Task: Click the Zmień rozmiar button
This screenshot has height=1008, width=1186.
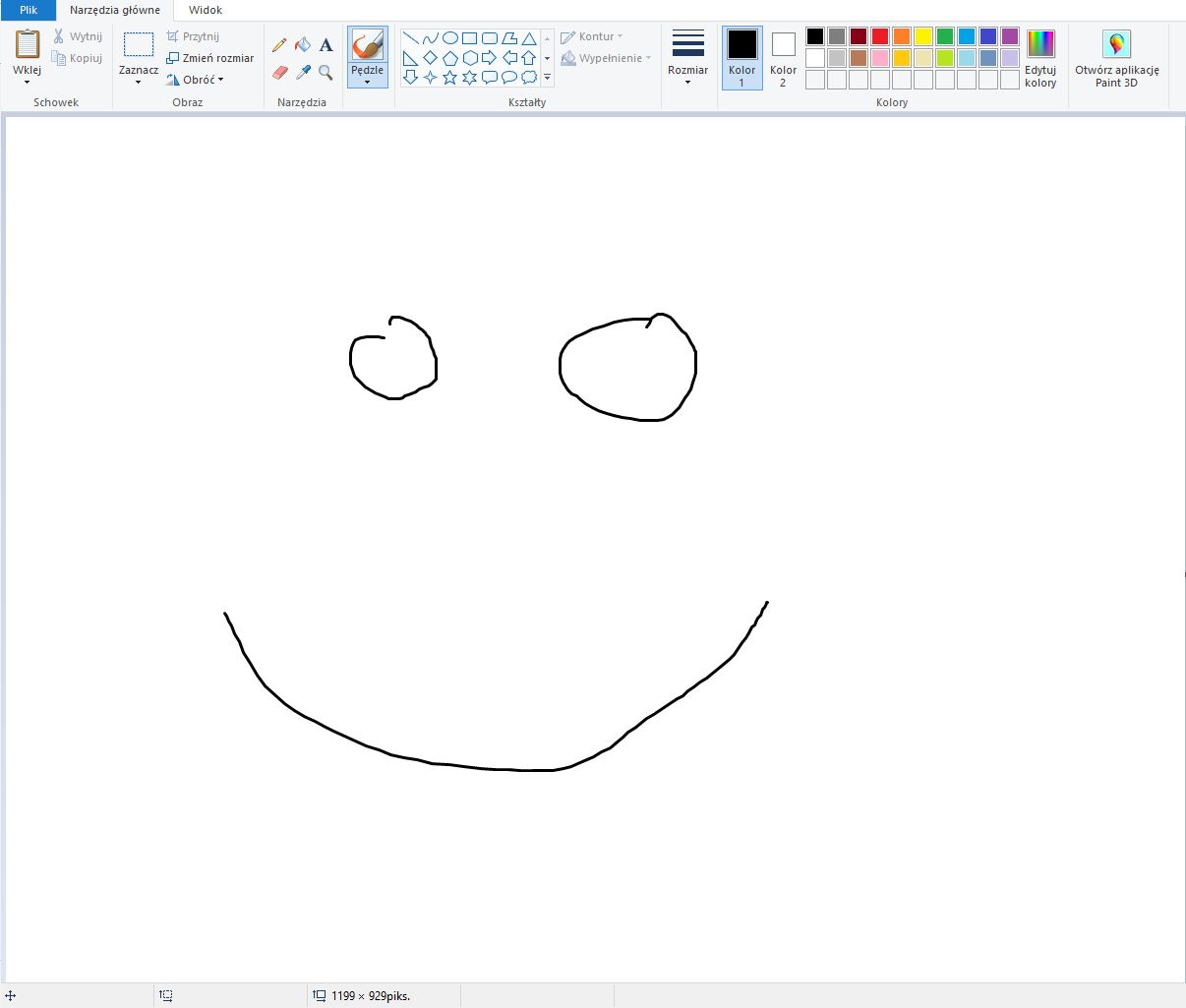Action: coord(209,58)
